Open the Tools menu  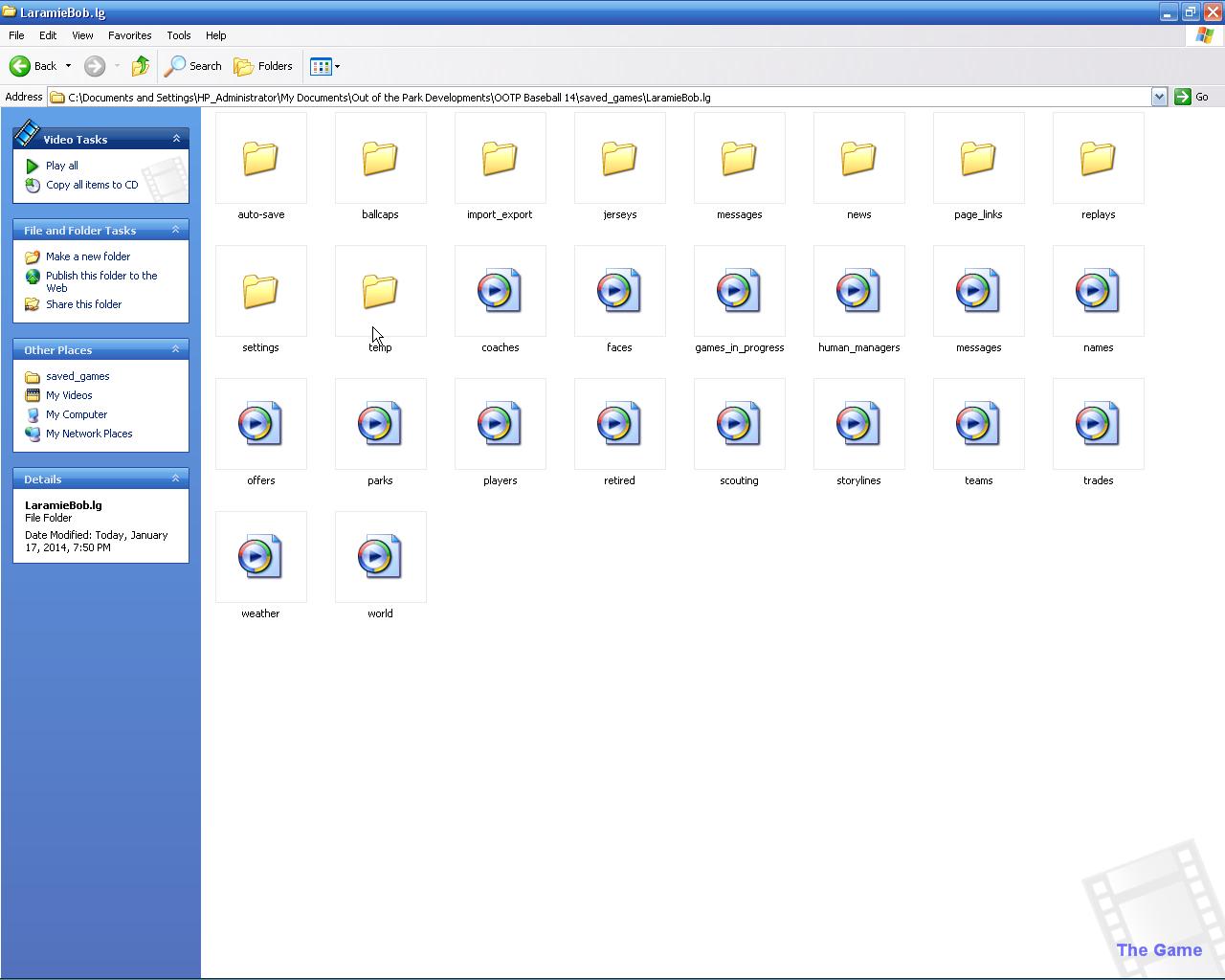click(x=178, y=35)
